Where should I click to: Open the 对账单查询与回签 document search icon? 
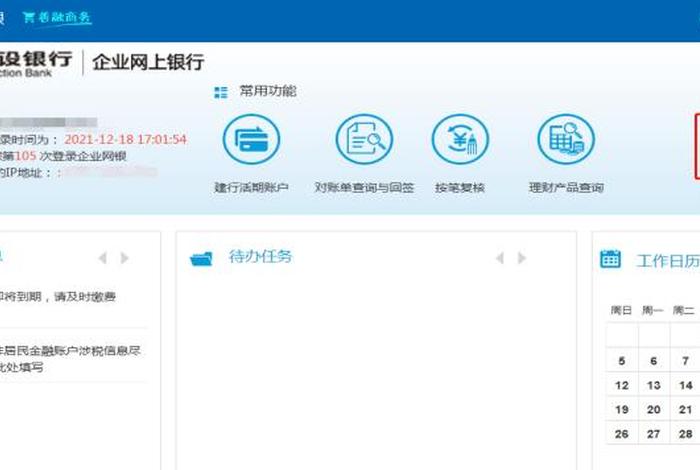coord(364,139)
